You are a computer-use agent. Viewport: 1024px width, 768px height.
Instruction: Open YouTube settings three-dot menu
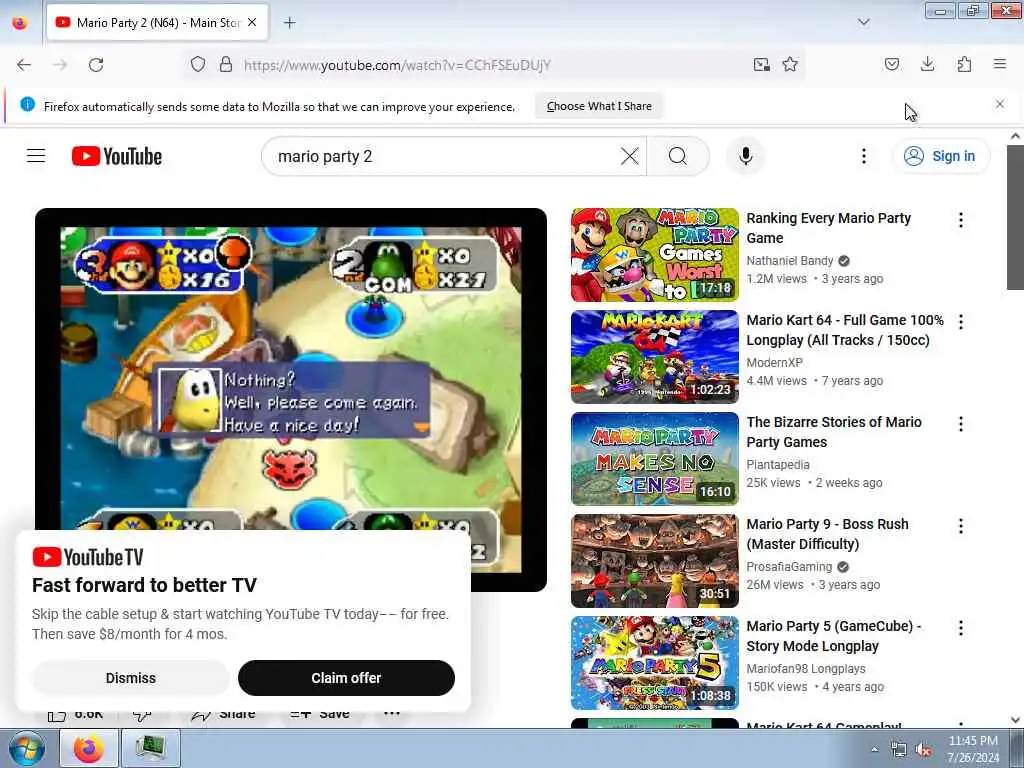point(863,156)
